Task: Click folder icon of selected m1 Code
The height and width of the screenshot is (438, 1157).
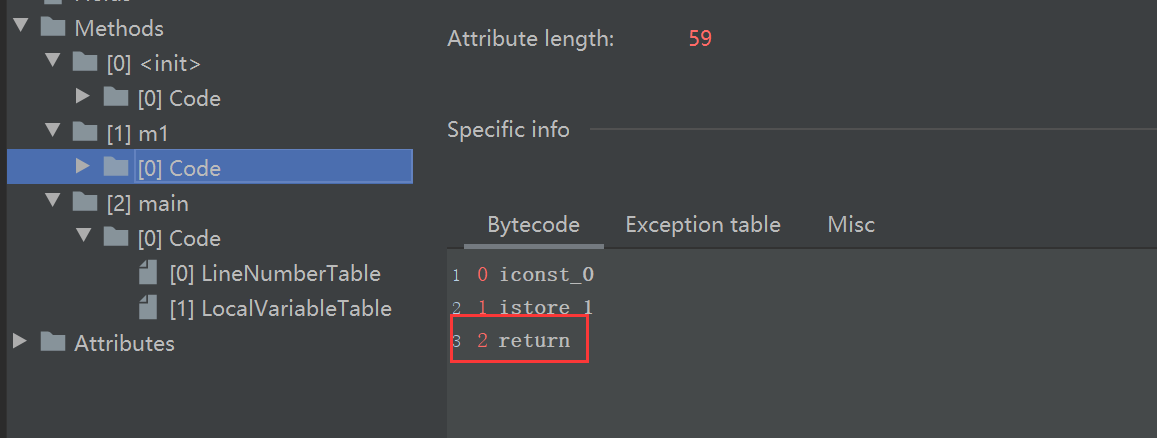Action: [x=116, y=168]
